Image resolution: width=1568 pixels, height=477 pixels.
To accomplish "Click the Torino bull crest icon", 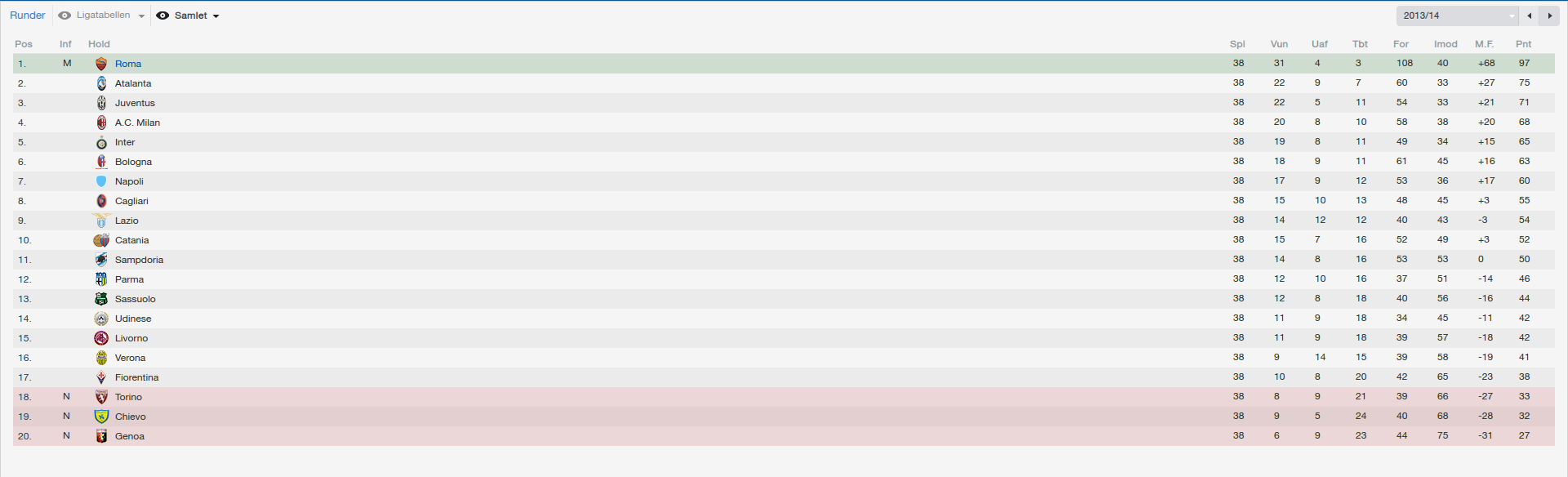I will pos(101,397).
